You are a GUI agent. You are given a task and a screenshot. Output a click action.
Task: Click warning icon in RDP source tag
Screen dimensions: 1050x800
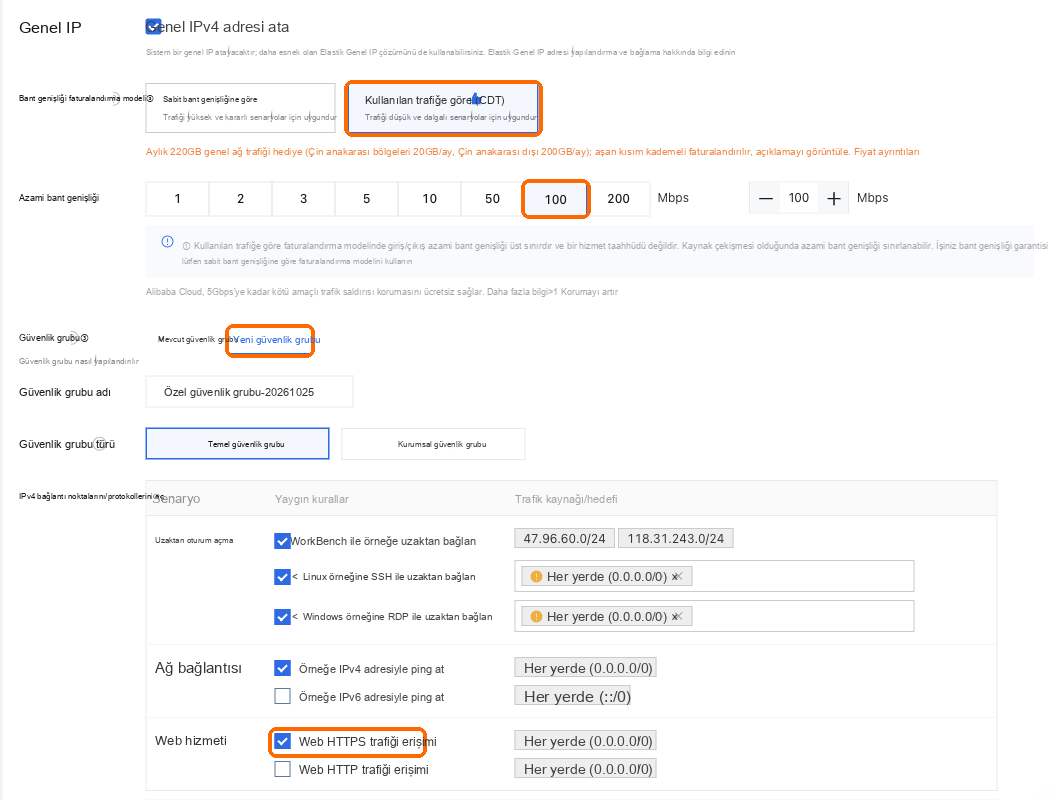point(536,617)
